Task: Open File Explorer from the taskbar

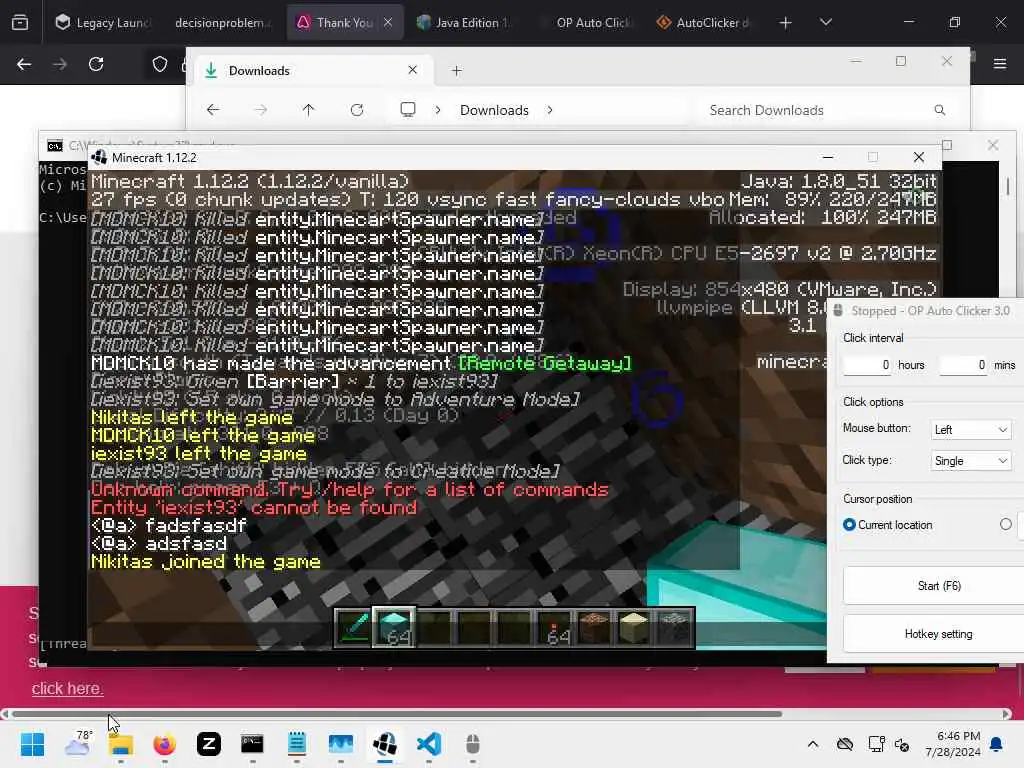Action: click(121, 744)
